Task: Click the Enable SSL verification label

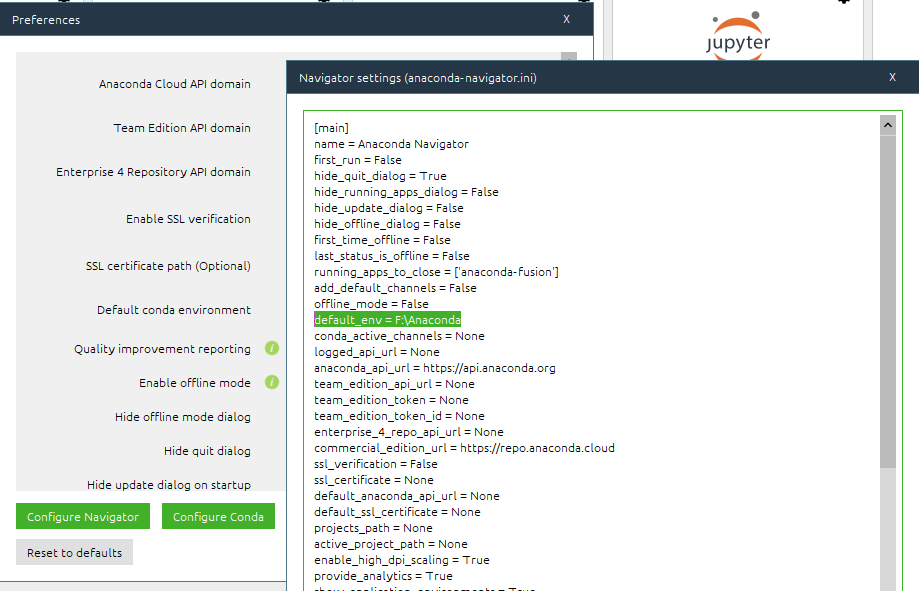Action: click(188, 219)
